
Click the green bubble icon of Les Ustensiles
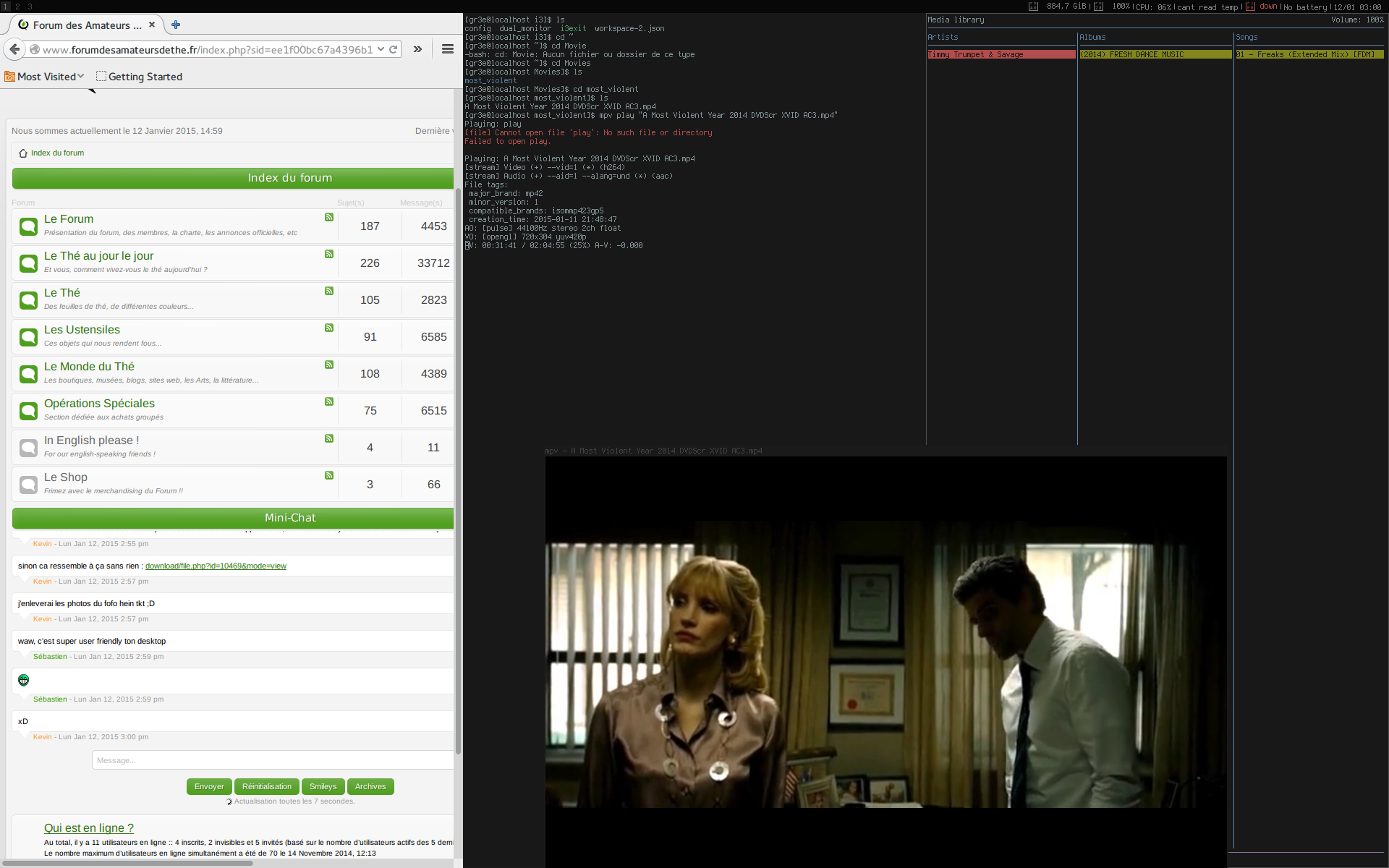tap(28, 337)
